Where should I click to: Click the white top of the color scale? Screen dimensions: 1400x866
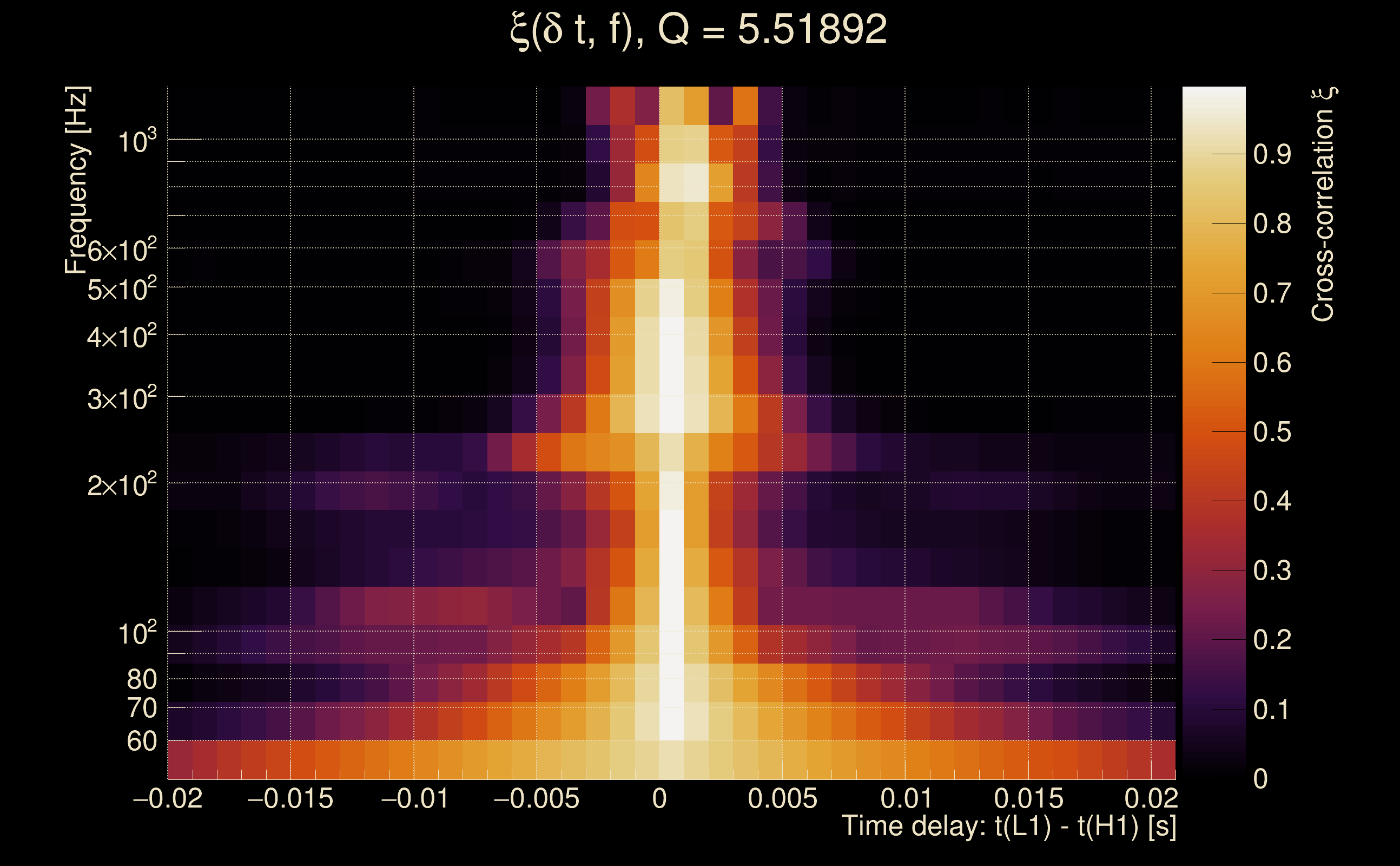pos(1213,97)
